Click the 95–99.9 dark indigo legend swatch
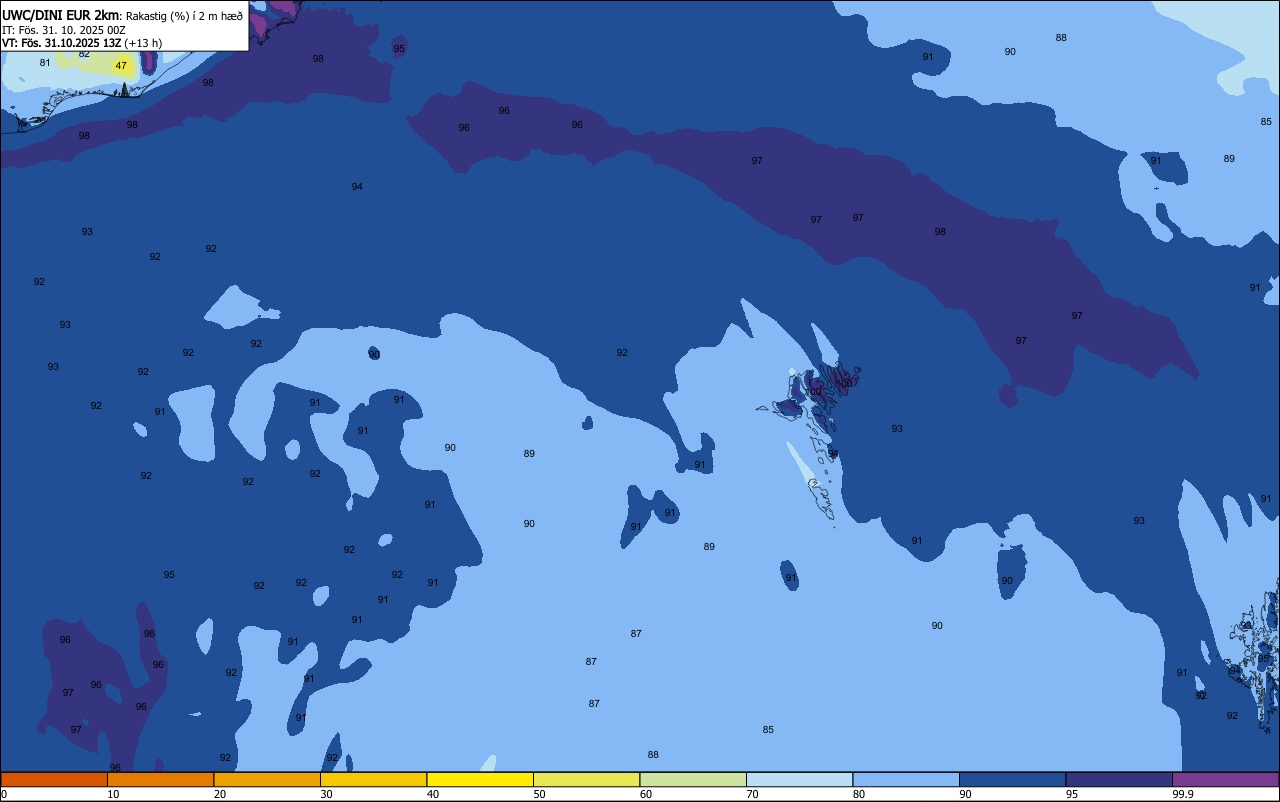The image size is (1280, 802). (1119, 779)
